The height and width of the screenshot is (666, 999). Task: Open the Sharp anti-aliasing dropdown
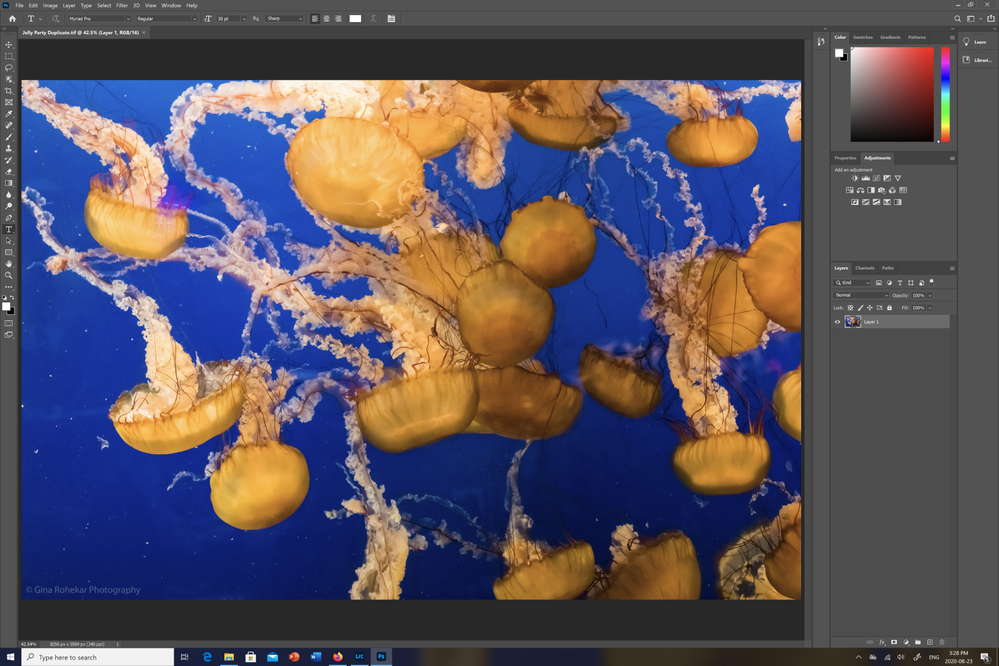coord(284,18)
